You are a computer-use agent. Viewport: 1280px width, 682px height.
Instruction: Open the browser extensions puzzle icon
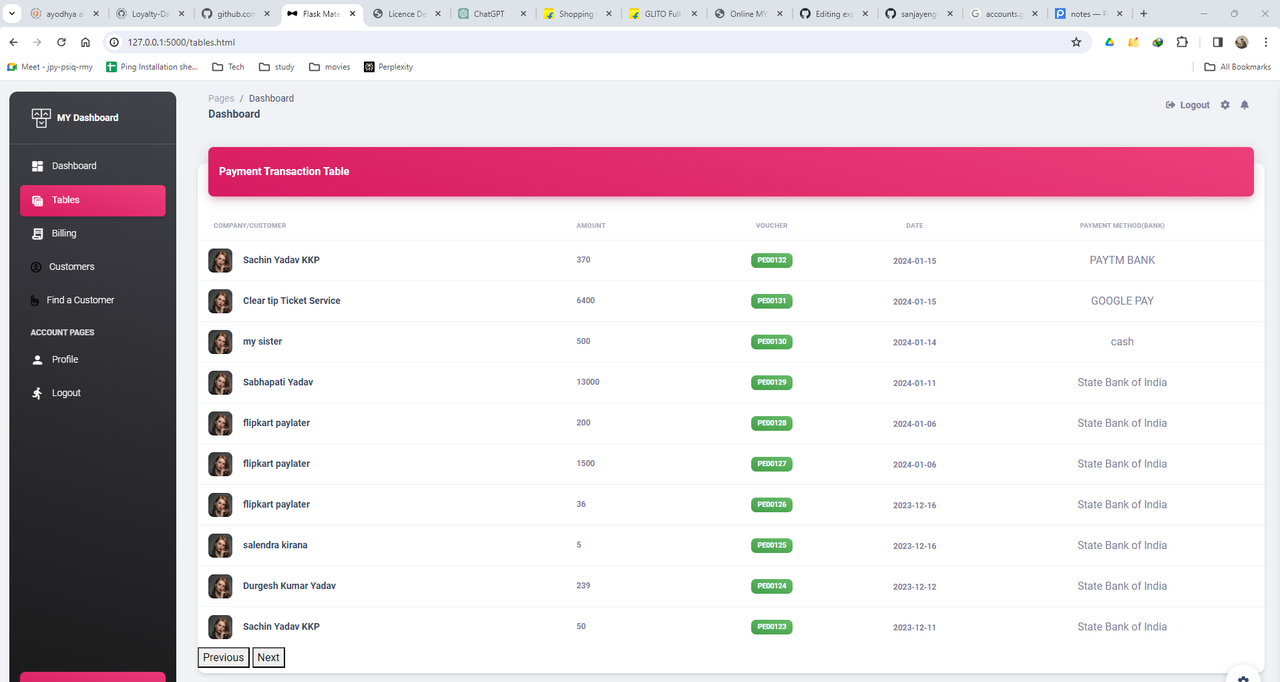point(1183,42)
